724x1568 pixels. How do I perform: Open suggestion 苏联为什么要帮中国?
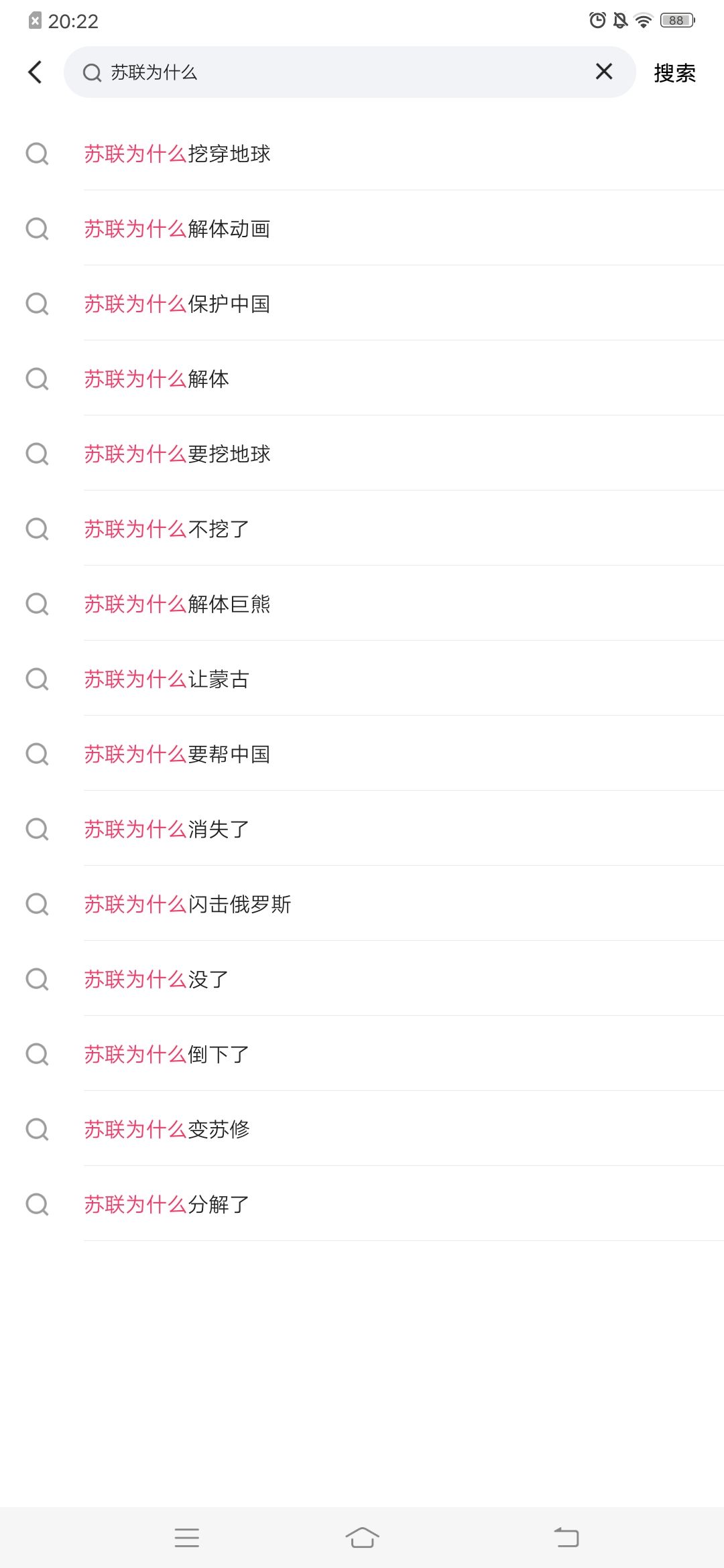(177, 755)
